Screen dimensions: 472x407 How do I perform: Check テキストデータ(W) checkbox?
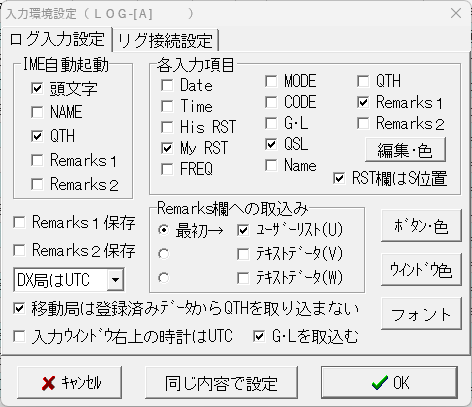[x=243, y=278]
